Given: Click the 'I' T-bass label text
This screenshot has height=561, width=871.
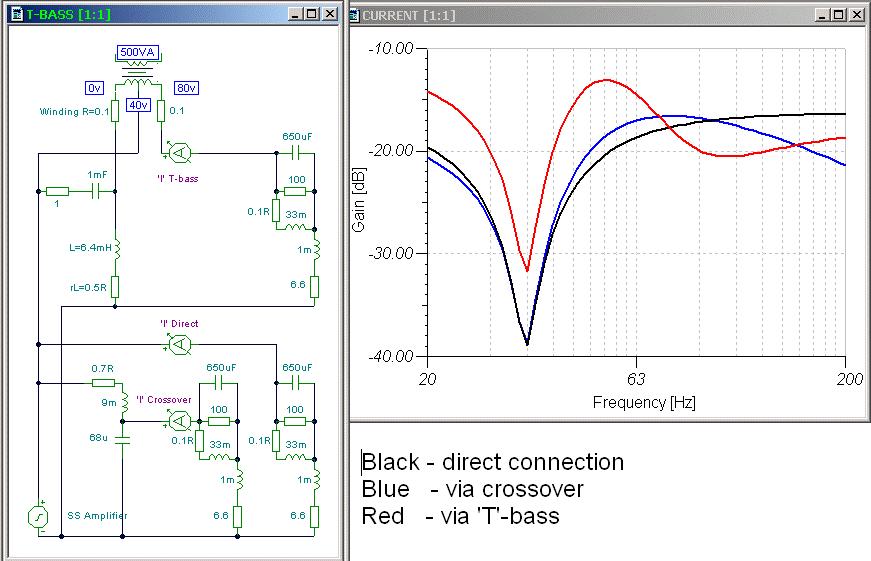Looking at the screenshot, I should pyautogui.click(x=178, y=179).
